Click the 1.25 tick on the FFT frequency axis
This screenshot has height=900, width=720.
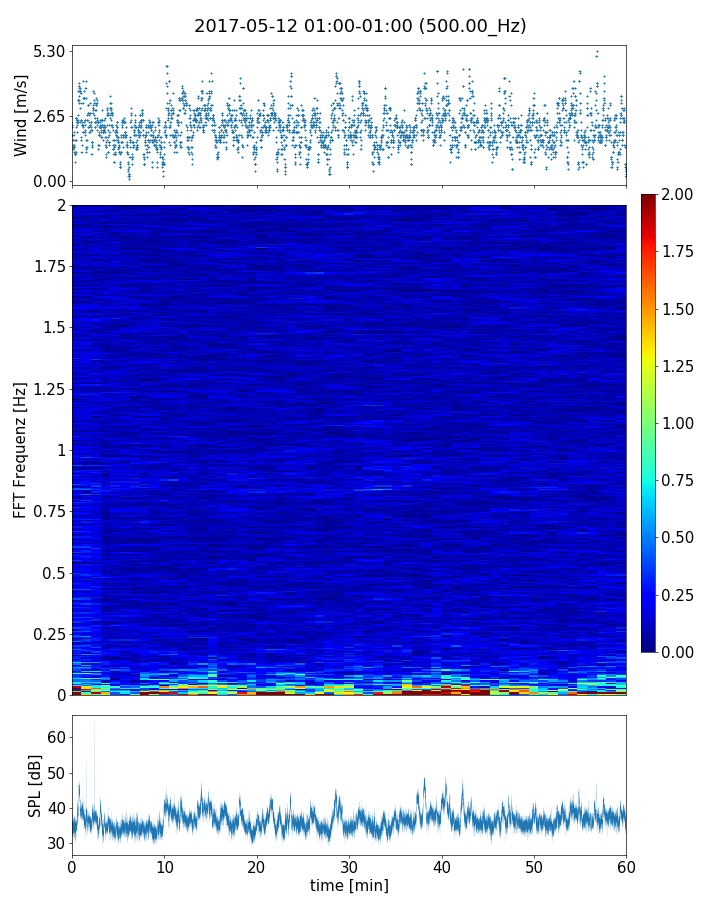[x=48, y=389]
